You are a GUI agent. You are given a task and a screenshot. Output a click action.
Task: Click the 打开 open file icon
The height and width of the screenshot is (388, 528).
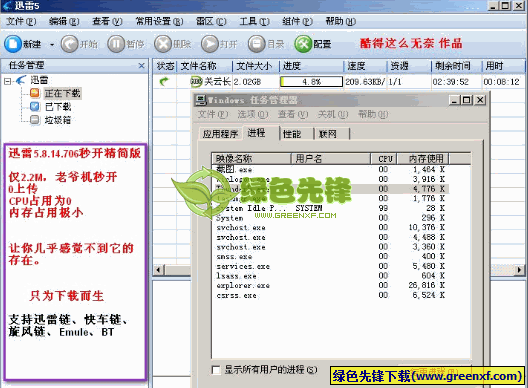tap(210, 44)
